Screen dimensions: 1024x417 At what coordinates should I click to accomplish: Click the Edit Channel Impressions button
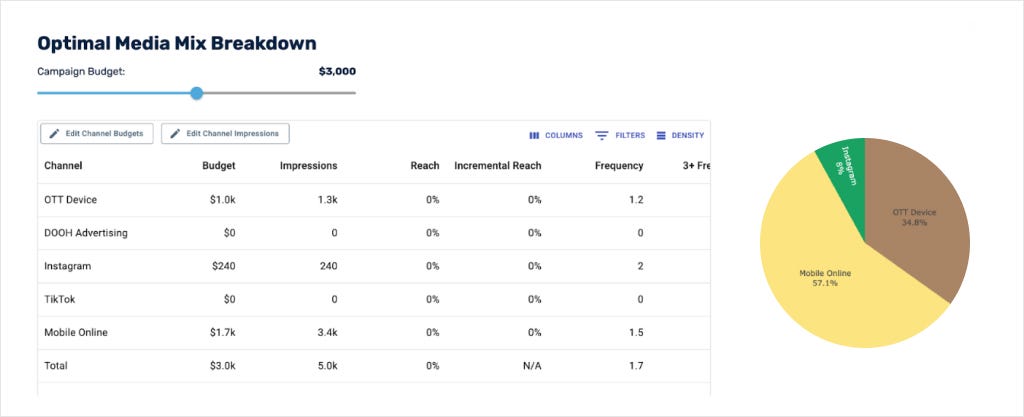[225, 134]
